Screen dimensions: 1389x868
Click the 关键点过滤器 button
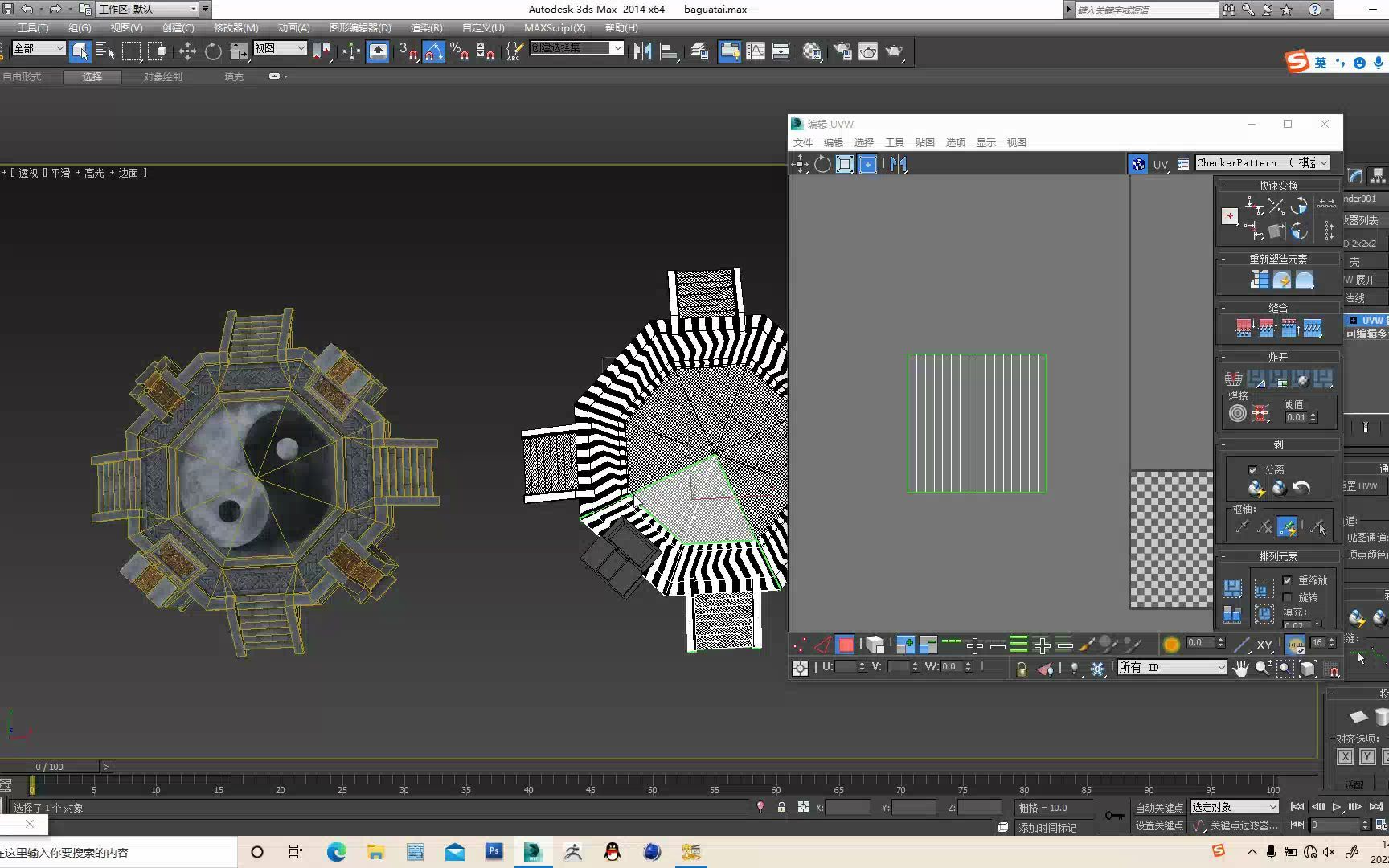coord(1243,825)
